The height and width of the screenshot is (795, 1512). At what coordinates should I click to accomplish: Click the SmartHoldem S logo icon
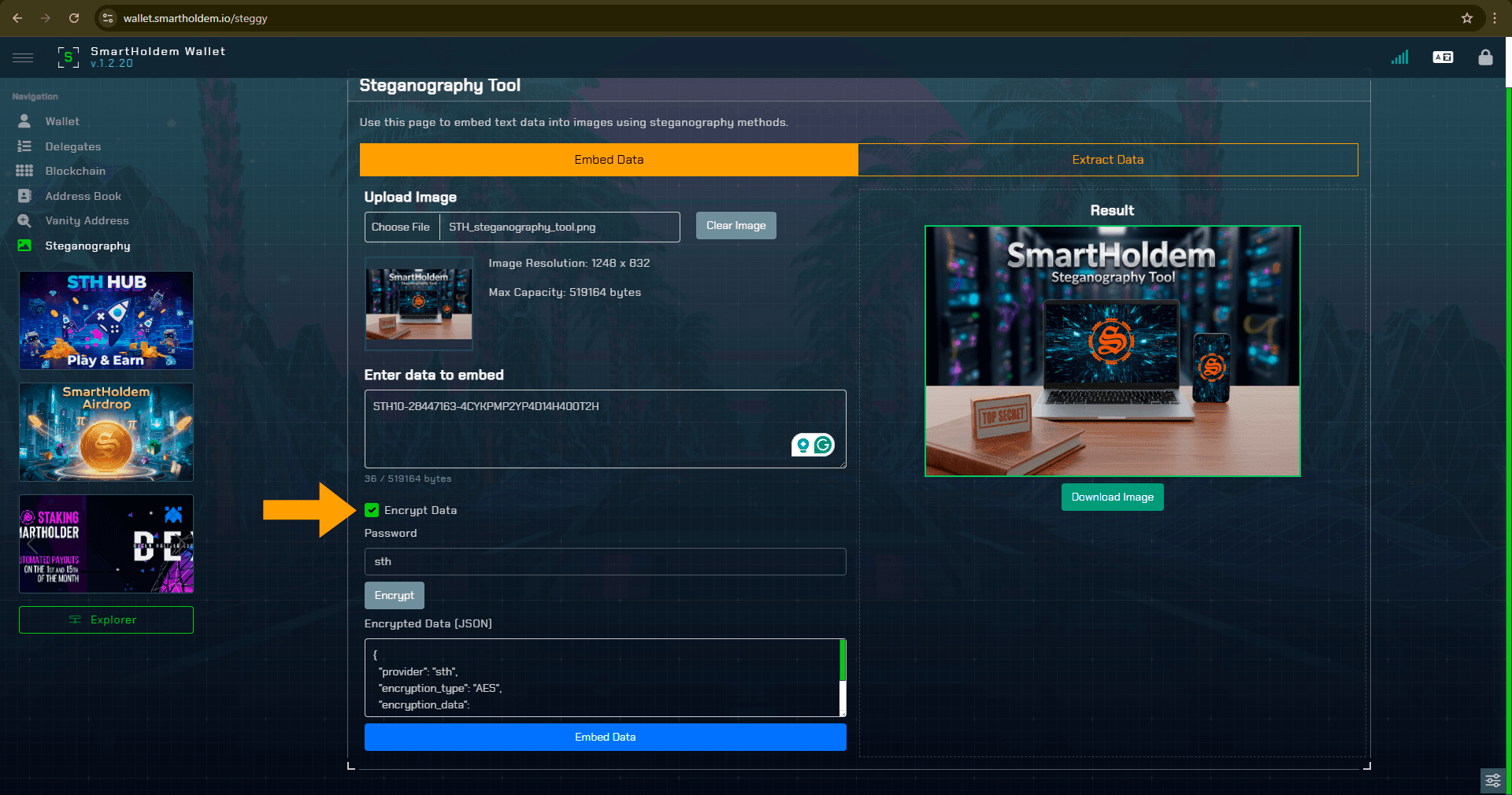pos(69,57)
